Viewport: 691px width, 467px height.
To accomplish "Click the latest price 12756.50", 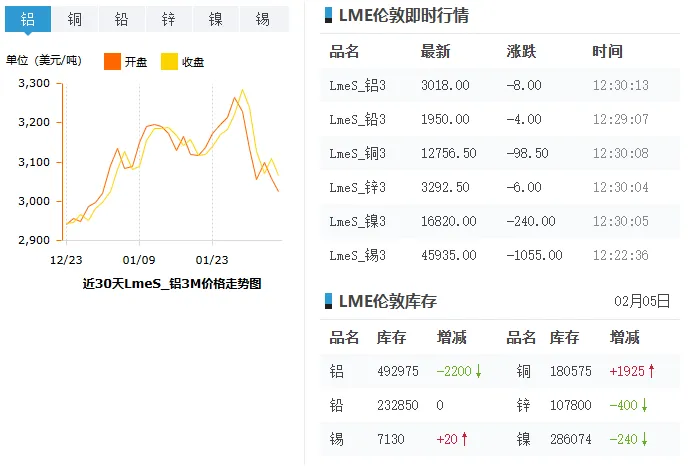I will click(449, 153).
